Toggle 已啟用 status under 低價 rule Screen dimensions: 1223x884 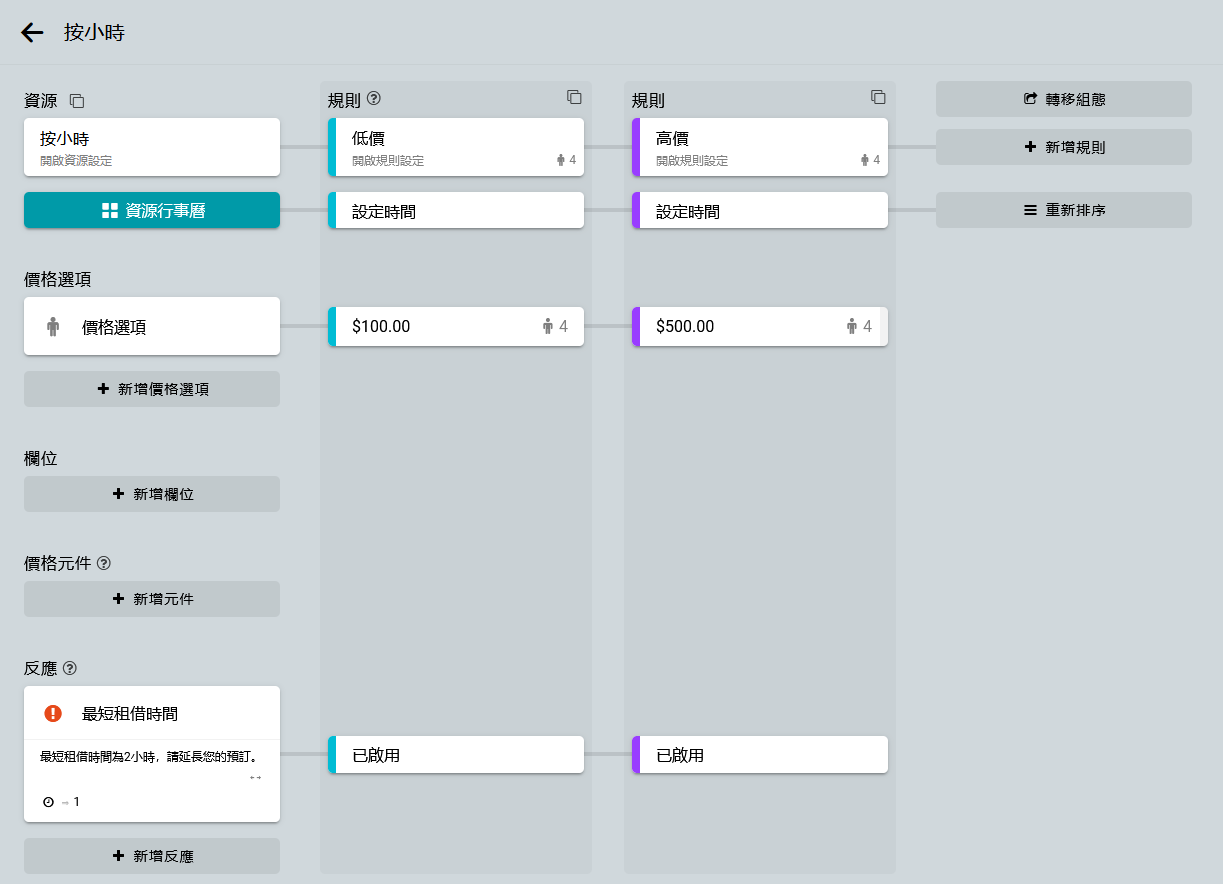point(456,755)
